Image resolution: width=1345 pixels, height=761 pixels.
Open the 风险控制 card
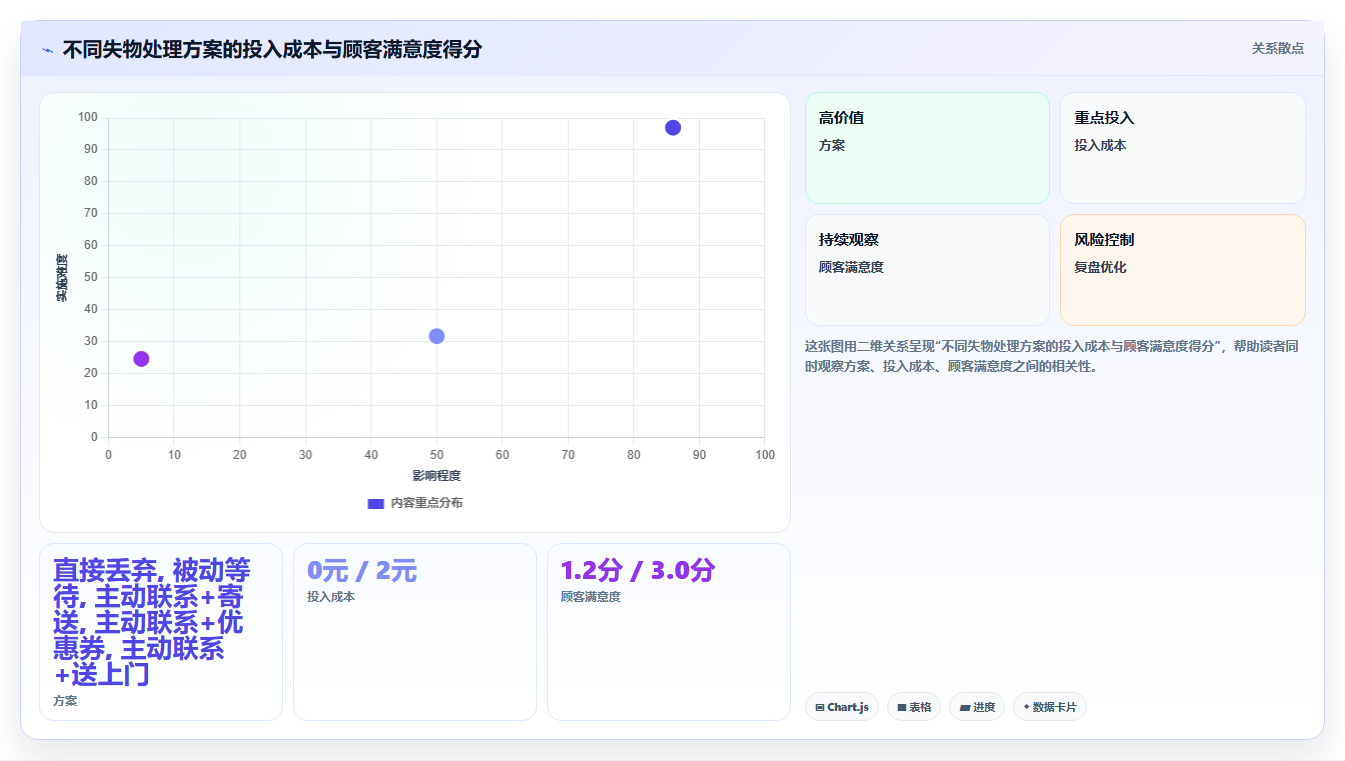point(1182,270)
